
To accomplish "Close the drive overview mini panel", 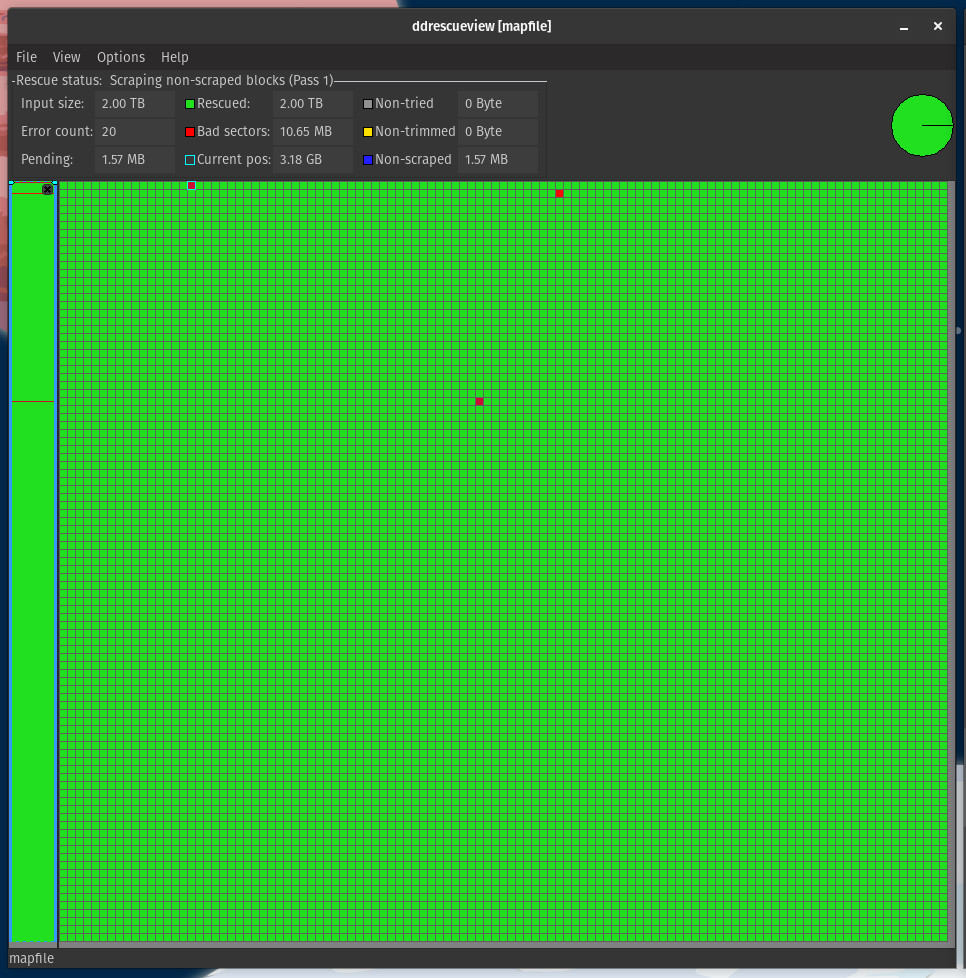I will 46,189.
